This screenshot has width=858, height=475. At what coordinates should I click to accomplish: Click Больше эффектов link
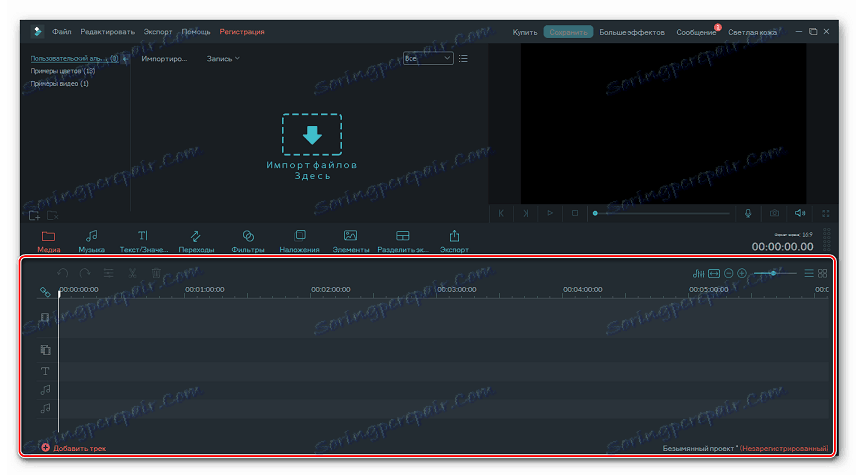click(632, 32)
